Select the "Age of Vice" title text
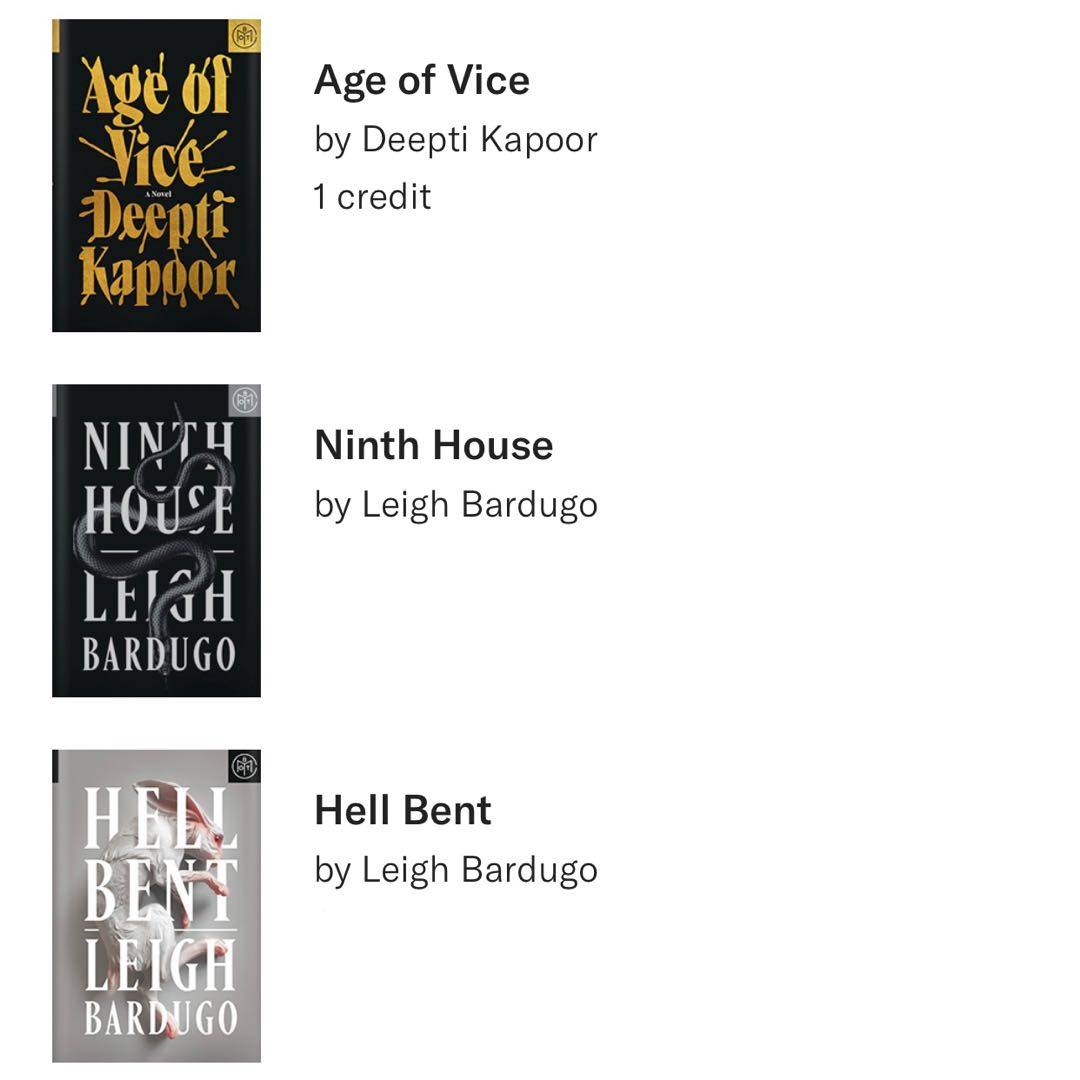The image size is (1080, 1080). pyautogui.click(x=421, y=80)
